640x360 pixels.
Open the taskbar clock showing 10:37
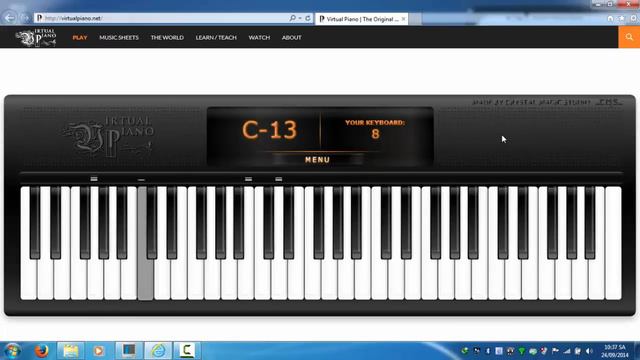point(614,351)
